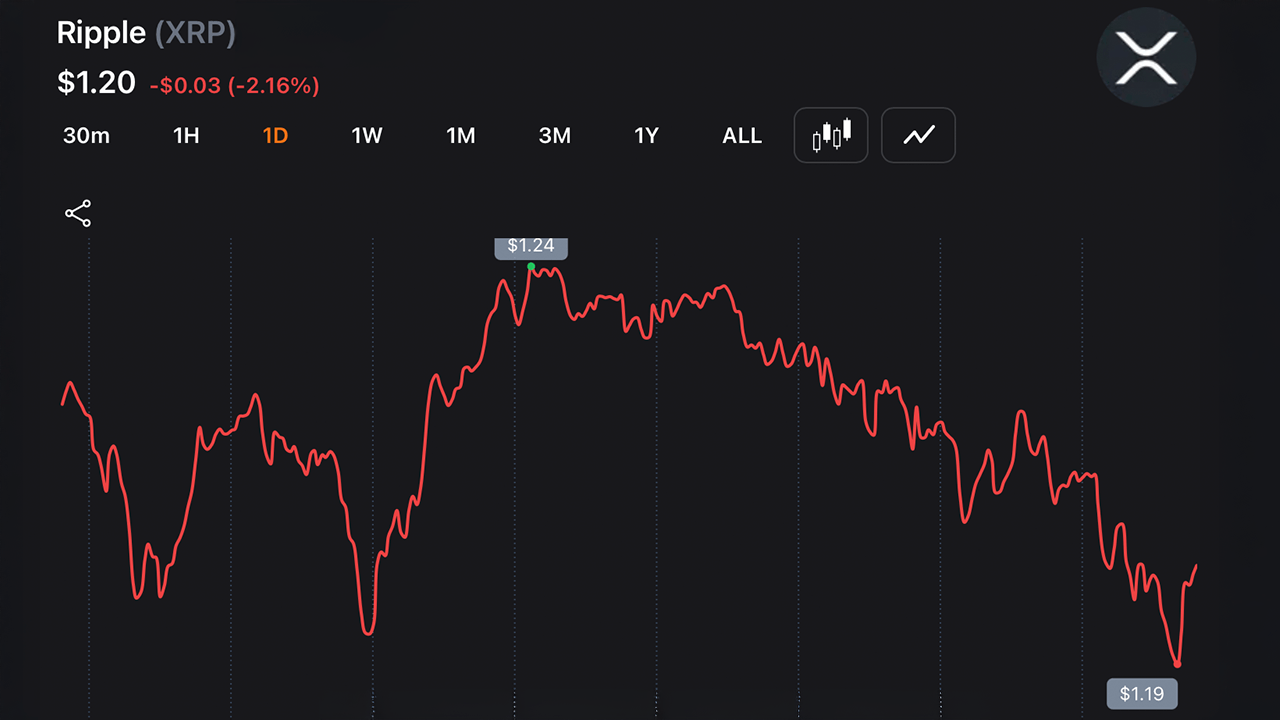Click the Ripple (XRP) title
Viewport: 1280px width, 720px height.
146,33
